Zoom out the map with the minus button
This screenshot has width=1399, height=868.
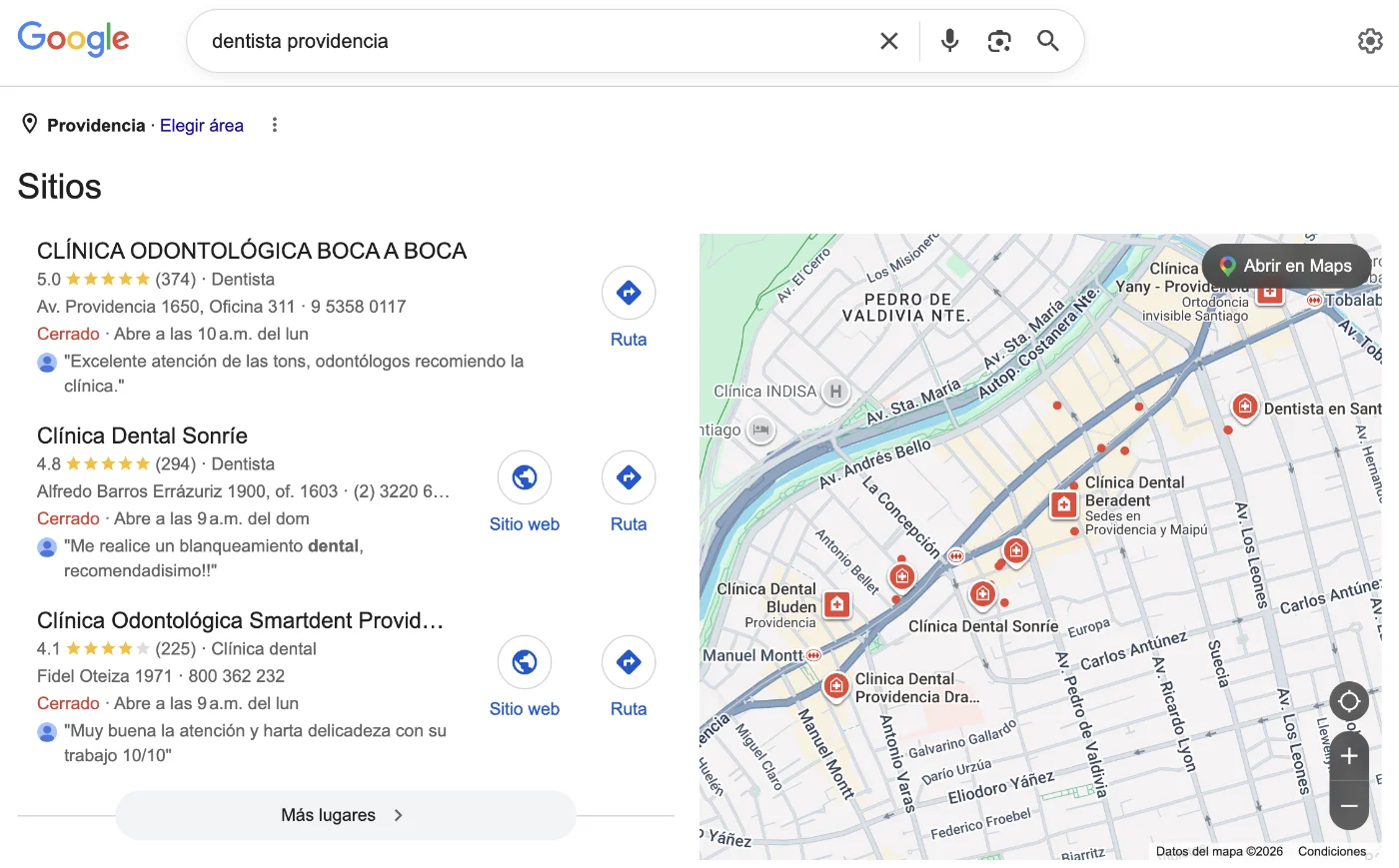pyautogui.click(x=1349, y=806)
